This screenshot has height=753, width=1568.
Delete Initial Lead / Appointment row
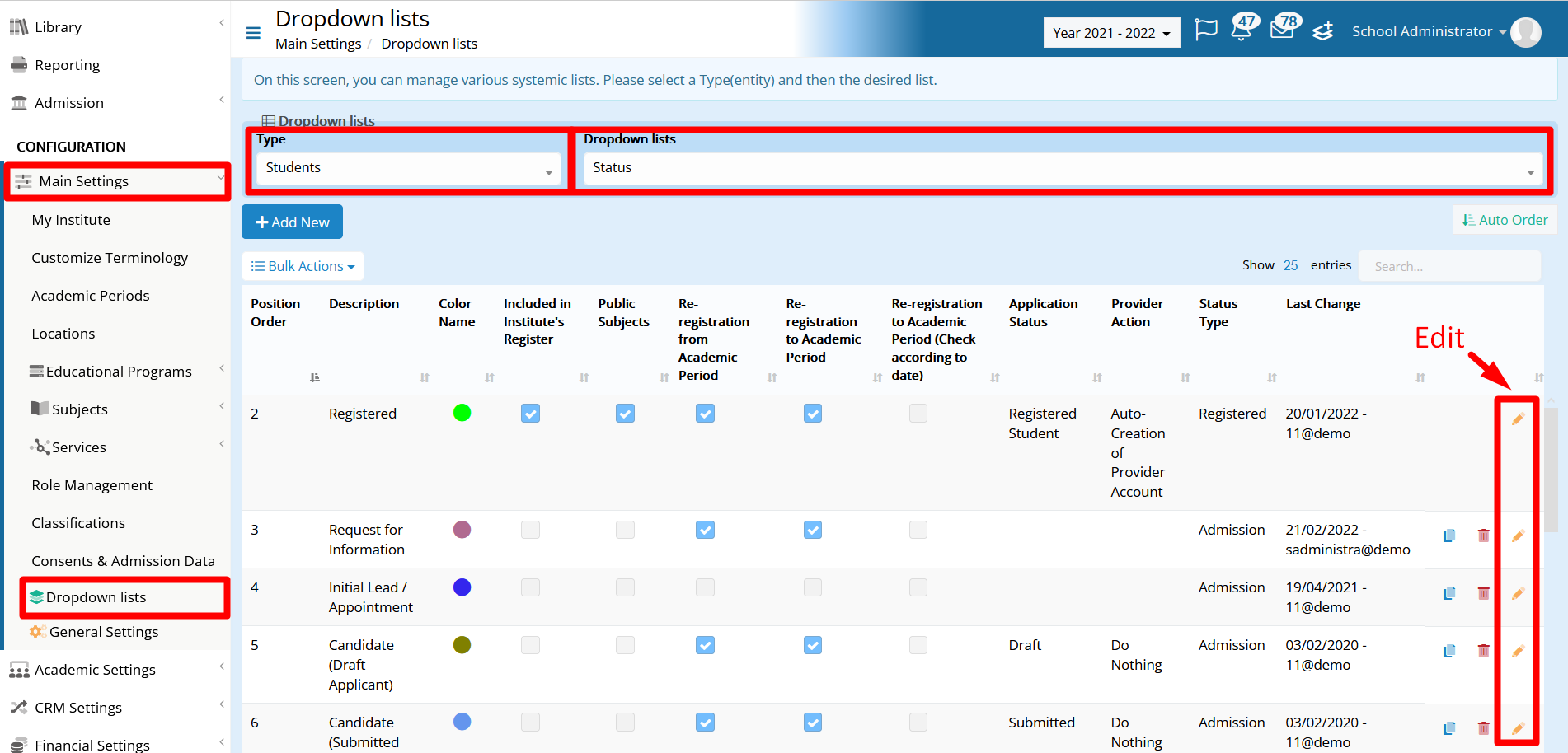1483,593
